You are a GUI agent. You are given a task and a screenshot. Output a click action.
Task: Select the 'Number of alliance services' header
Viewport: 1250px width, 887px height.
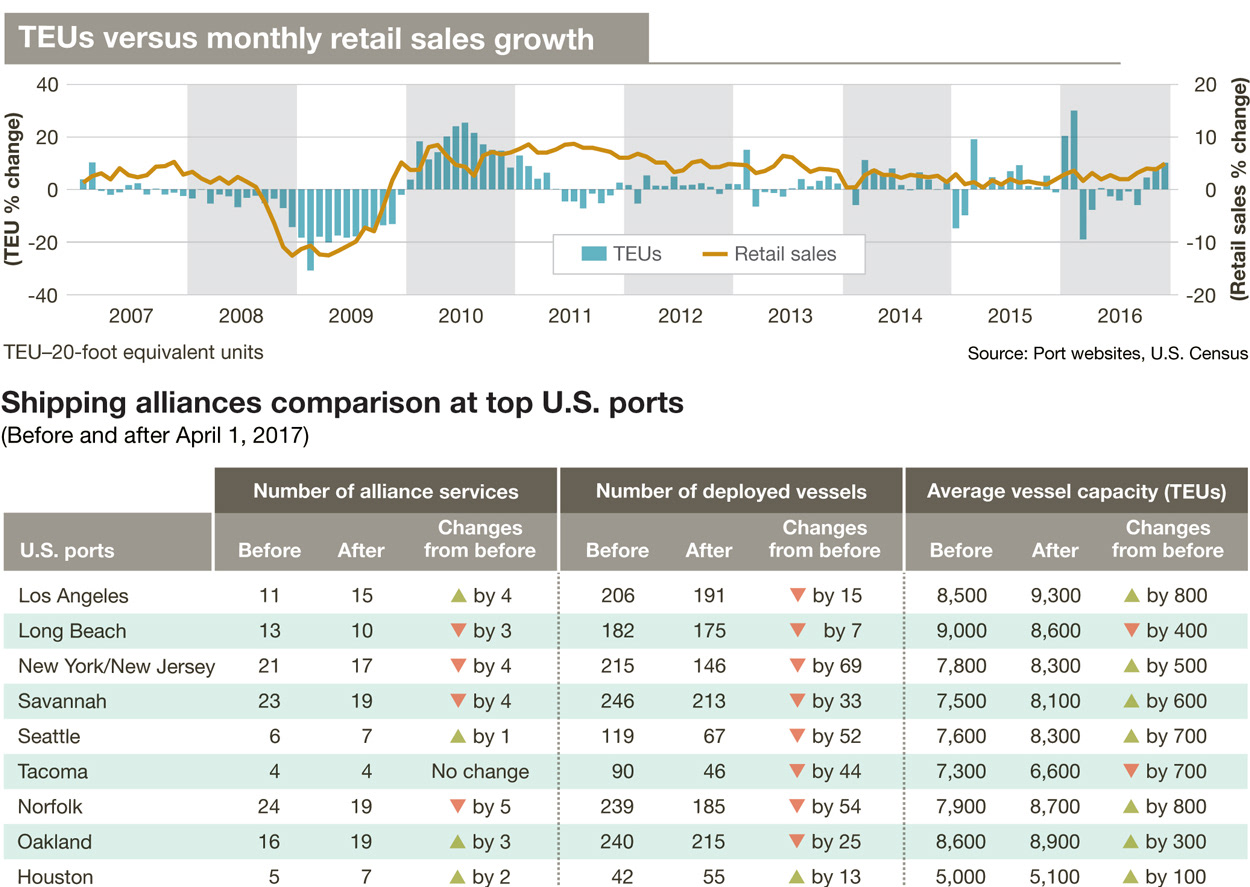[385, 491]
